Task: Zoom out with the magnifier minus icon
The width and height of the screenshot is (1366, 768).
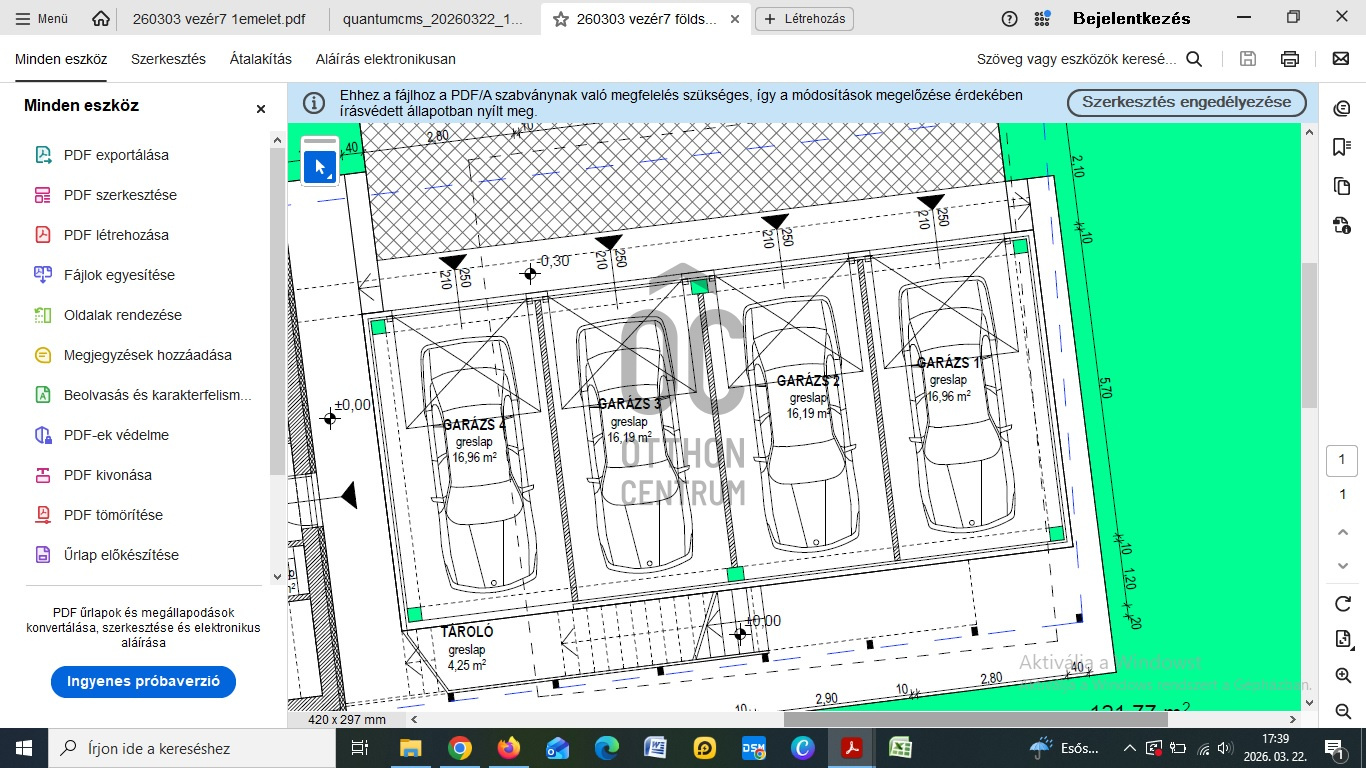Action: pos(1343,711)
